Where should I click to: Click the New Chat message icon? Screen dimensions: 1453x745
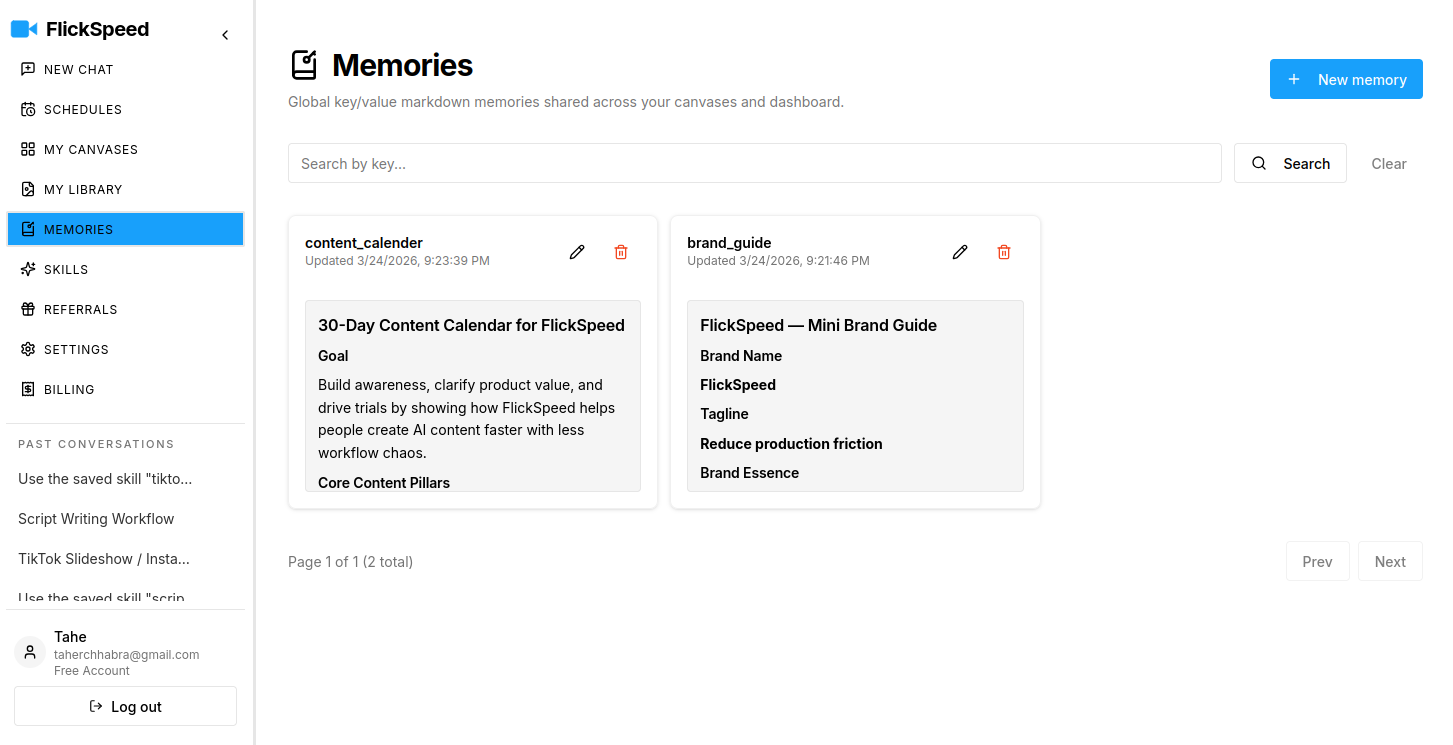[x=28, y=69]
